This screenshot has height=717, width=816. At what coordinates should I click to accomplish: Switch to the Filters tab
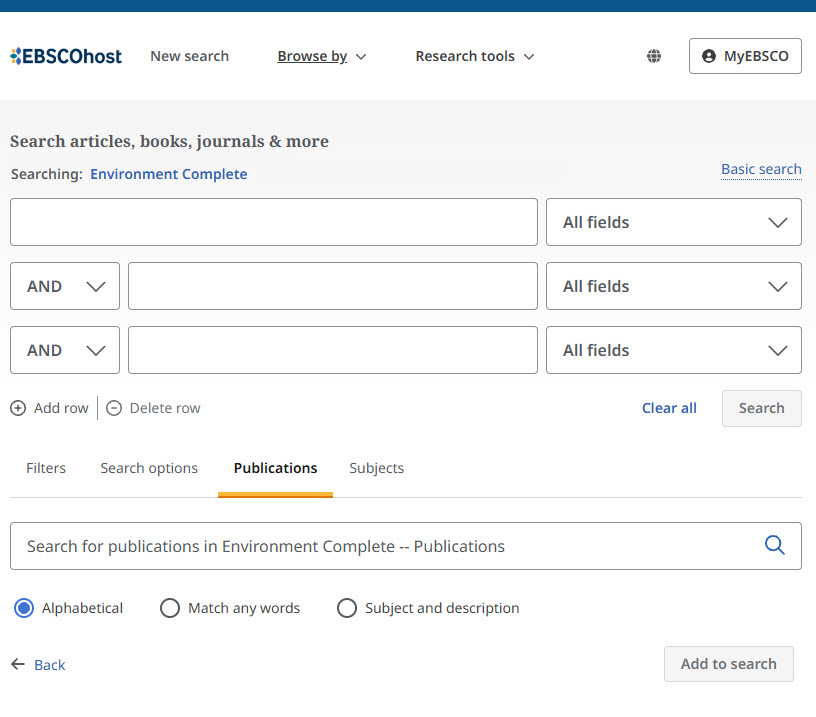[x=46, y=468]
